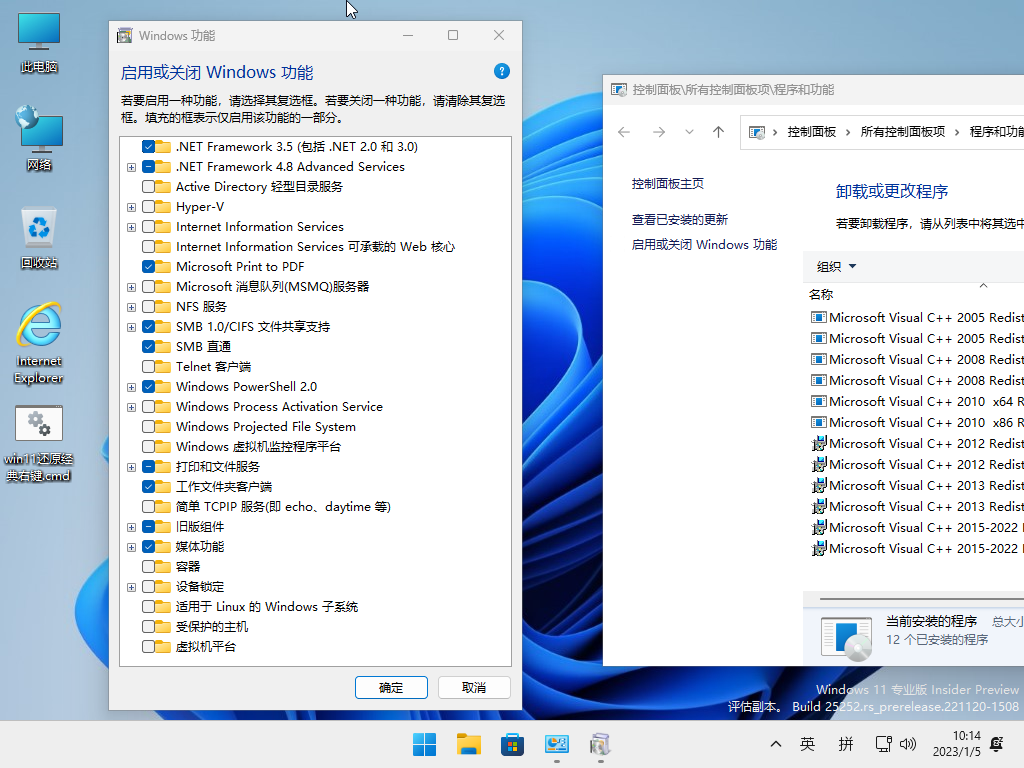Open the help icon in Windows Features dialog
Viewport: 1024px width, 768px height.
[x=502, y=71]
